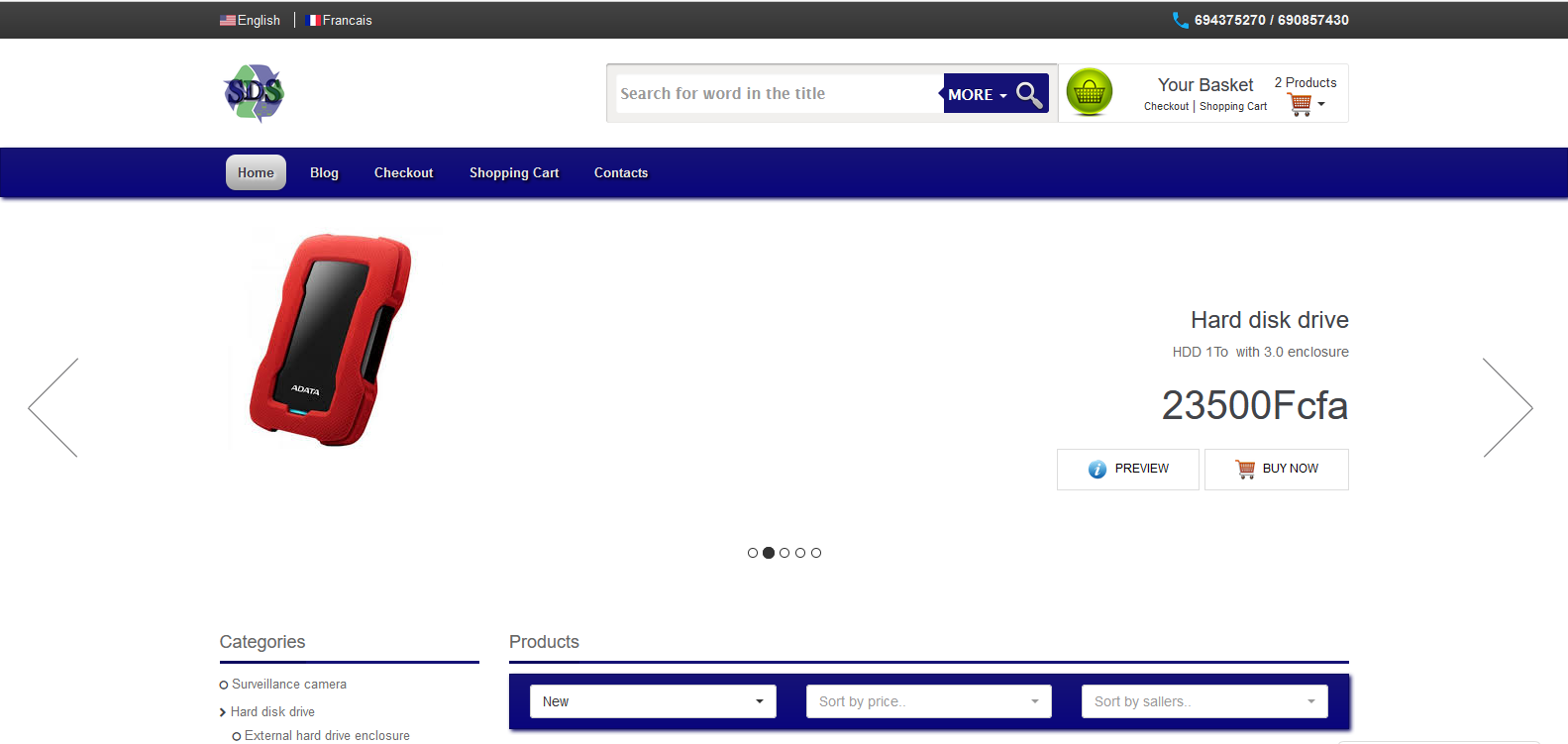Go to previous slide with left arrow
The width and height of the screenshot is (1568, 744).
(53, 407)
